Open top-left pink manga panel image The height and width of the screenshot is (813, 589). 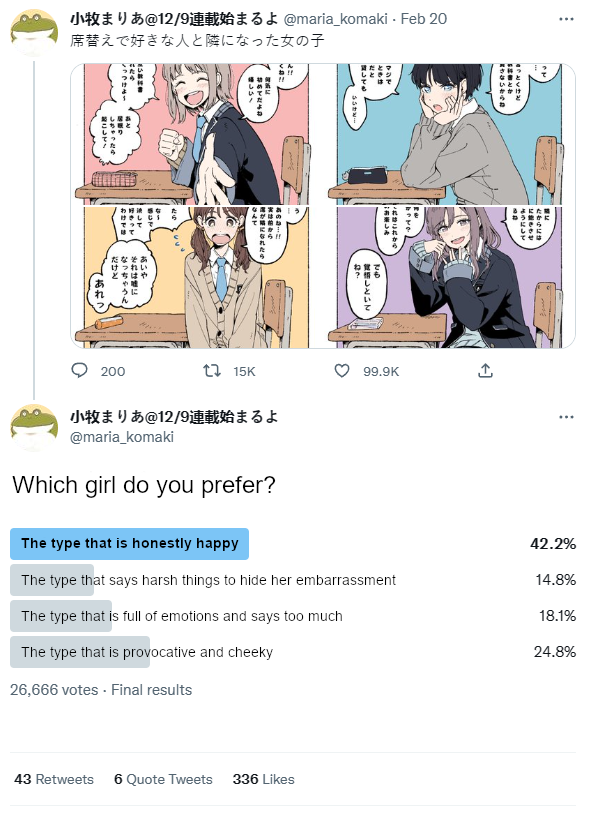[197, 134]
